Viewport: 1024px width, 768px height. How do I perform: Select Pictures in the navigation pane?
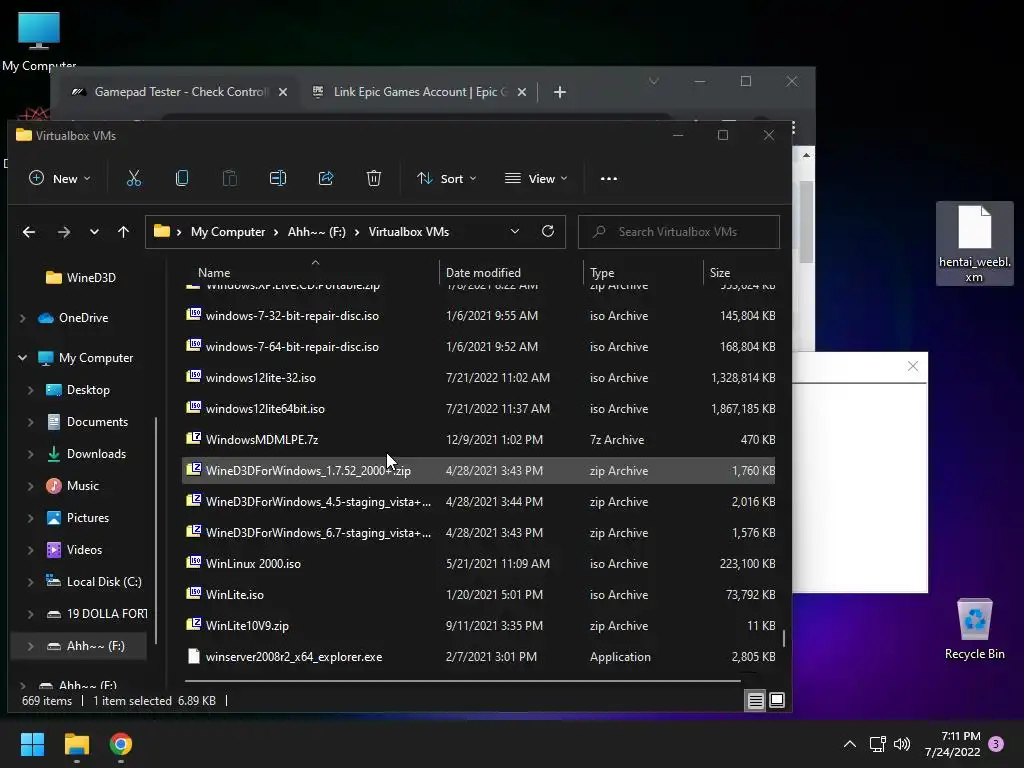[78, 518]
